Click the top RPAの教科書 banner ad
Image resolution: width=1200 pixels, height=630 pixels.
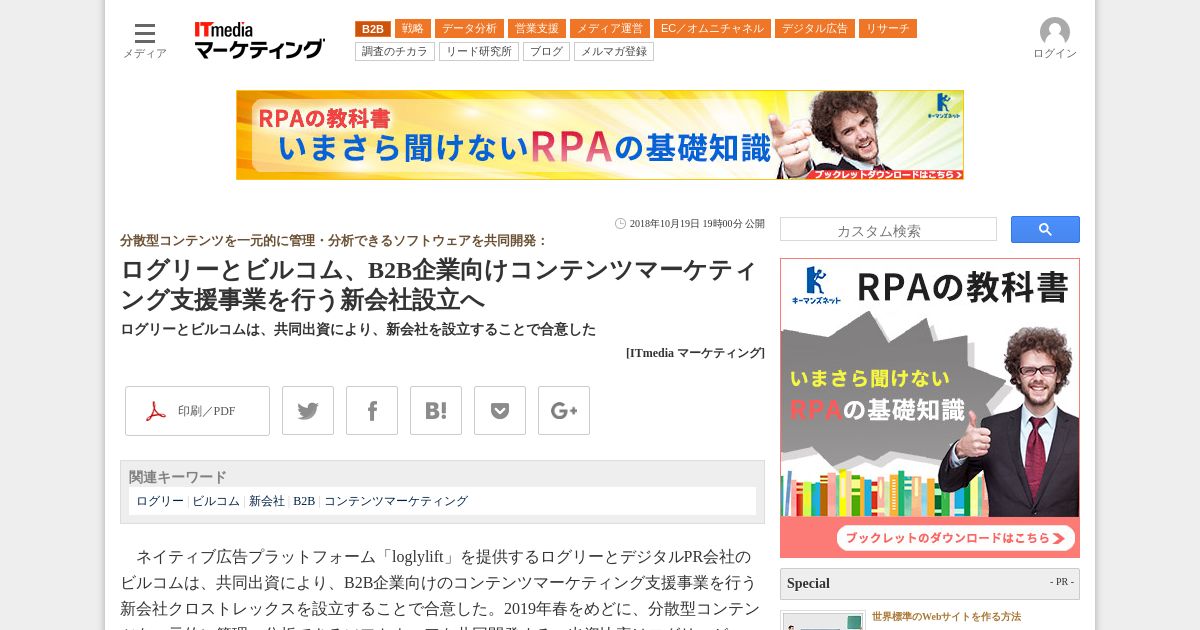click(x=600, y=135)
